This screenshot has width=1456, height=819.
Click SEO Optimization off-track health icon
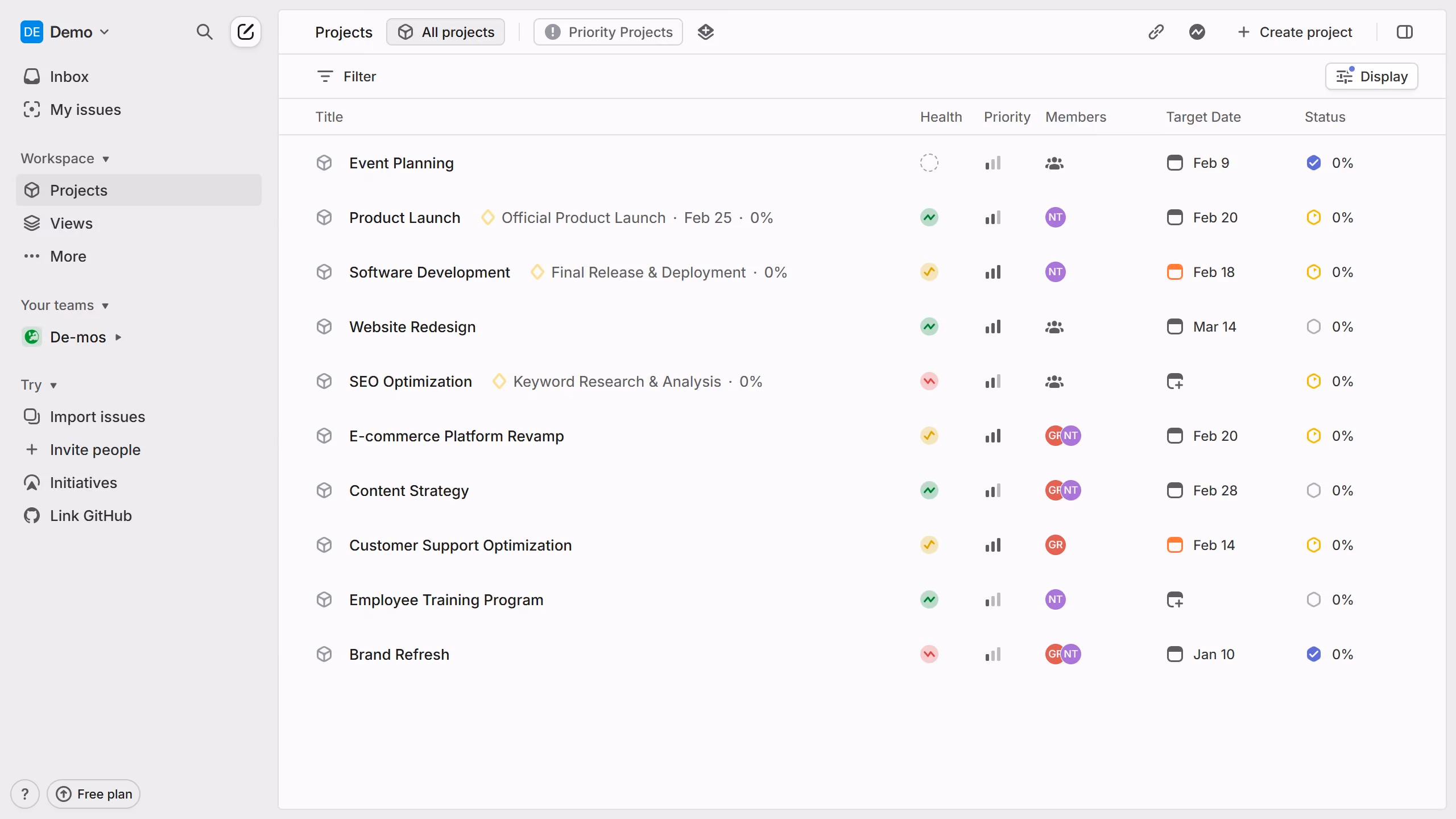tap(929, 382)
